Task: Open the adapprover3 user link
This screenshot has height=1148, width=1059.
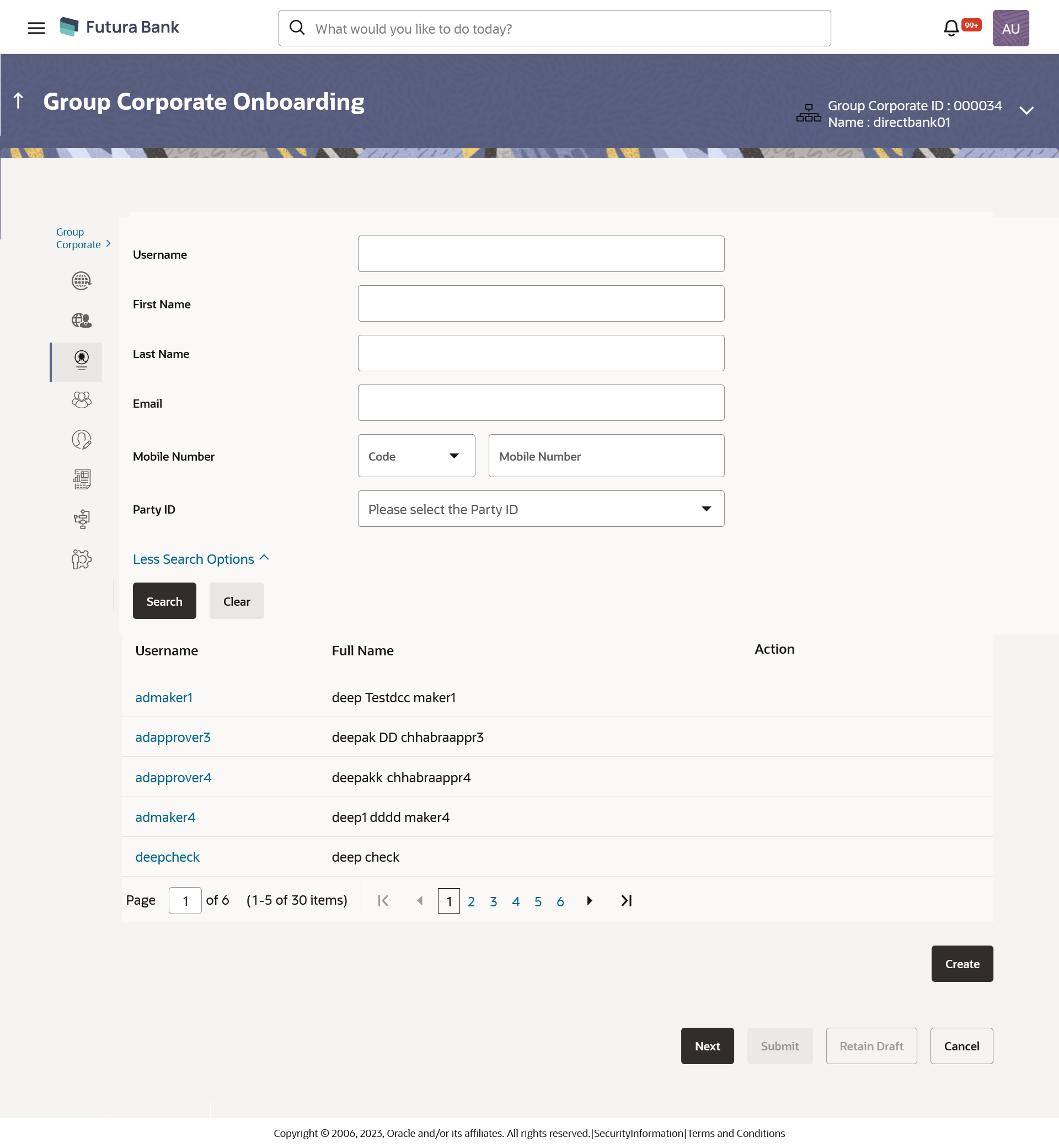Action: click(173, 737)
